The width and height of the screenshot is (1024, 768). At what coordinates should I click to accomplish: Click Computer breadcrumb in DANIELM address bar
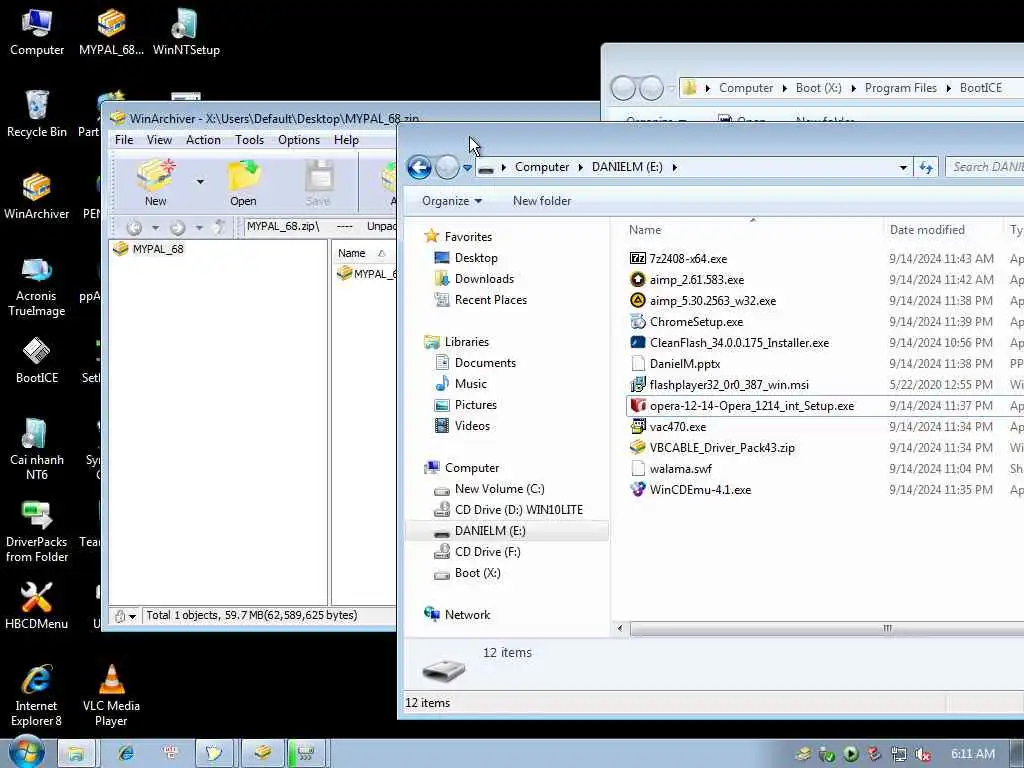tap(542, 167)
